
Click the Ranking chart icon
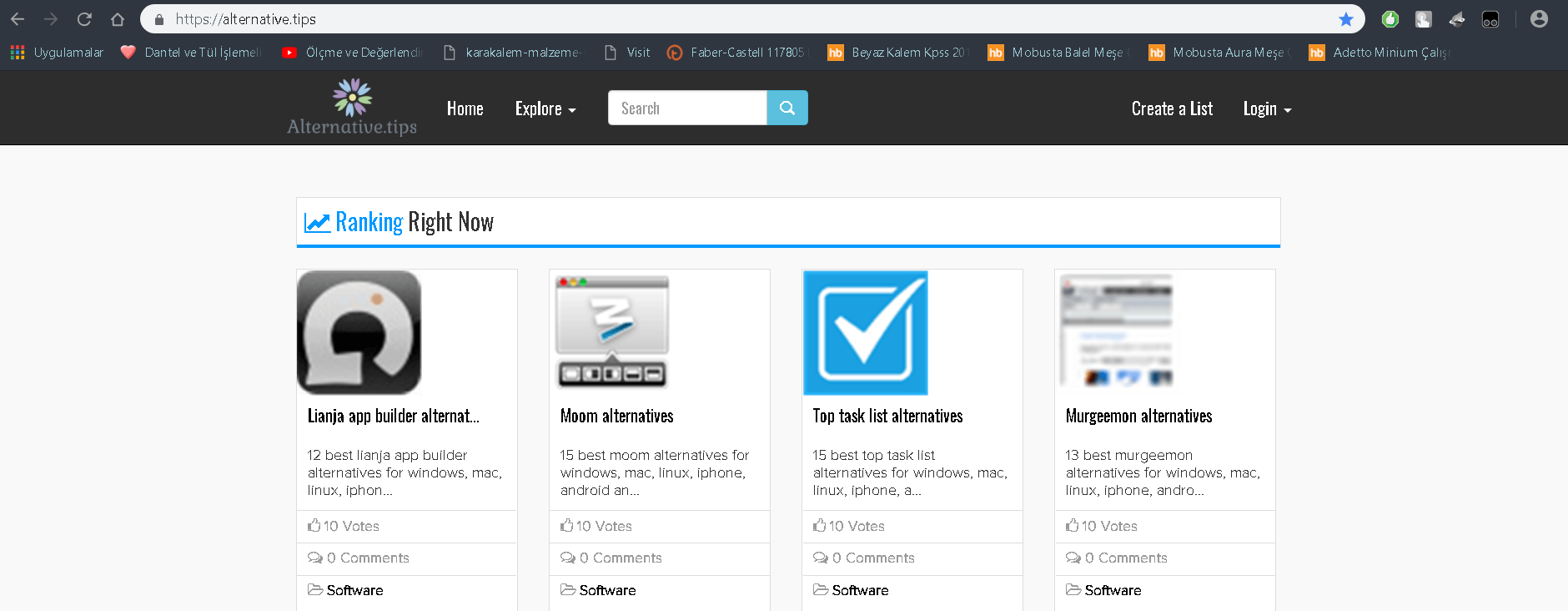tap(317, 222)
